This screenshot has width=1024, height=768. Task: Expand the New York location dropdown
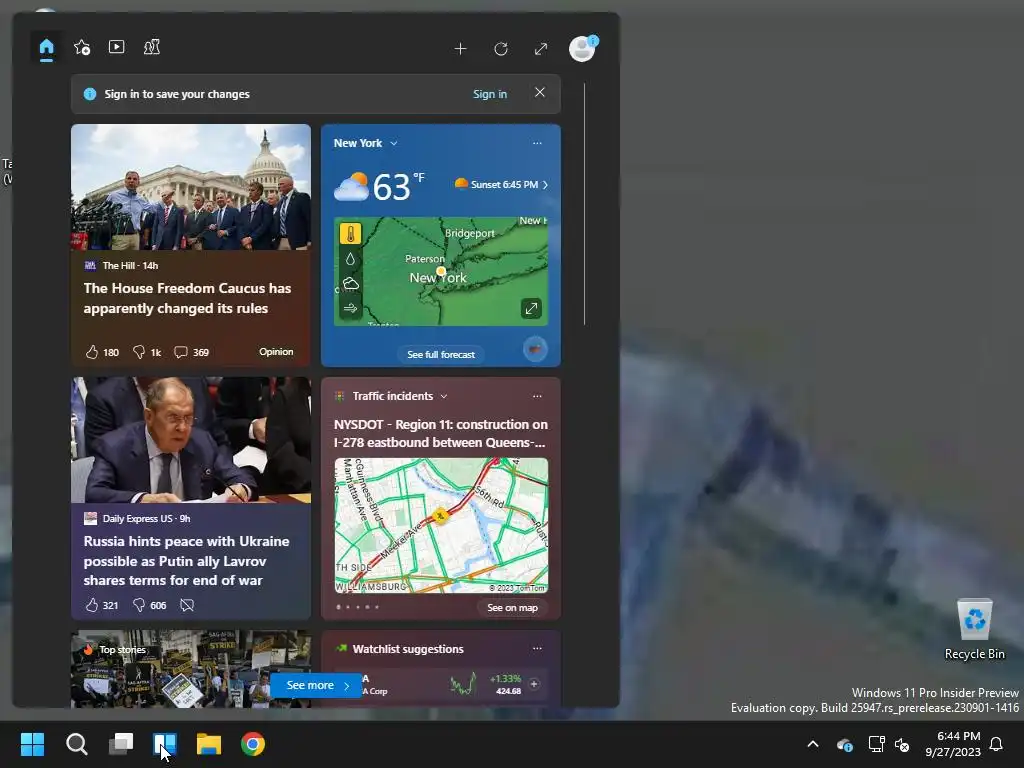point(393,143)
